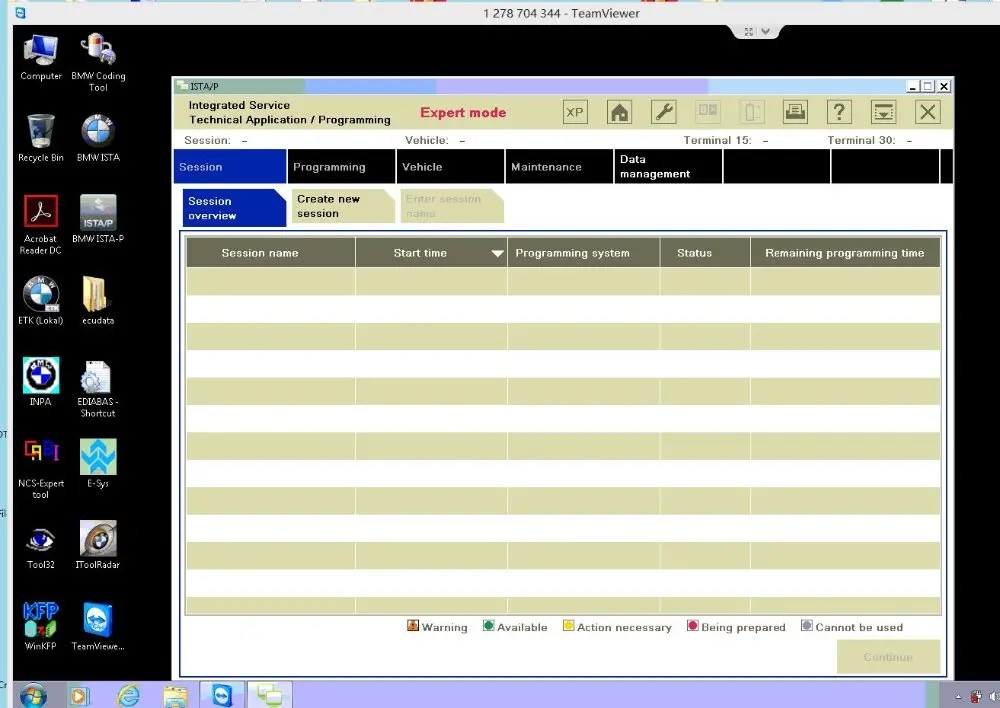Open ETK (Lokal) desktop icon

point(41,300)
